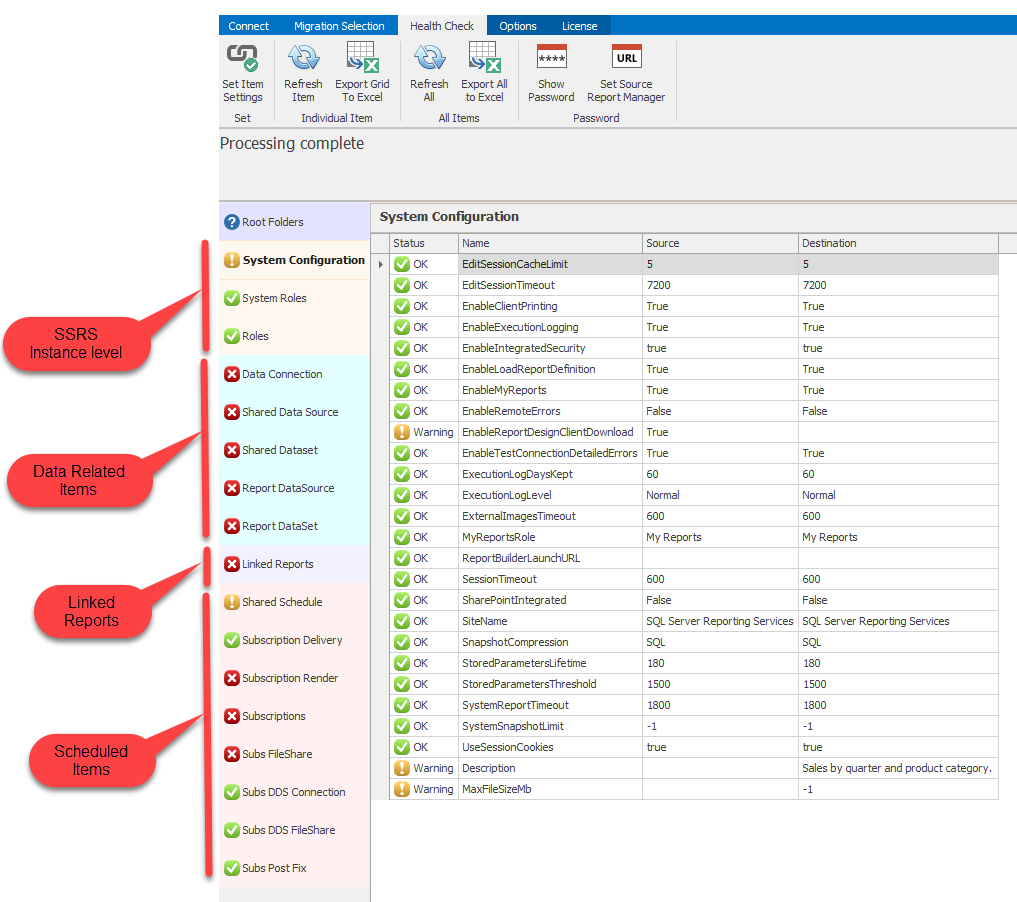
Task: Select System Configuration sidebar item
Action: click(x=294, y=260)
